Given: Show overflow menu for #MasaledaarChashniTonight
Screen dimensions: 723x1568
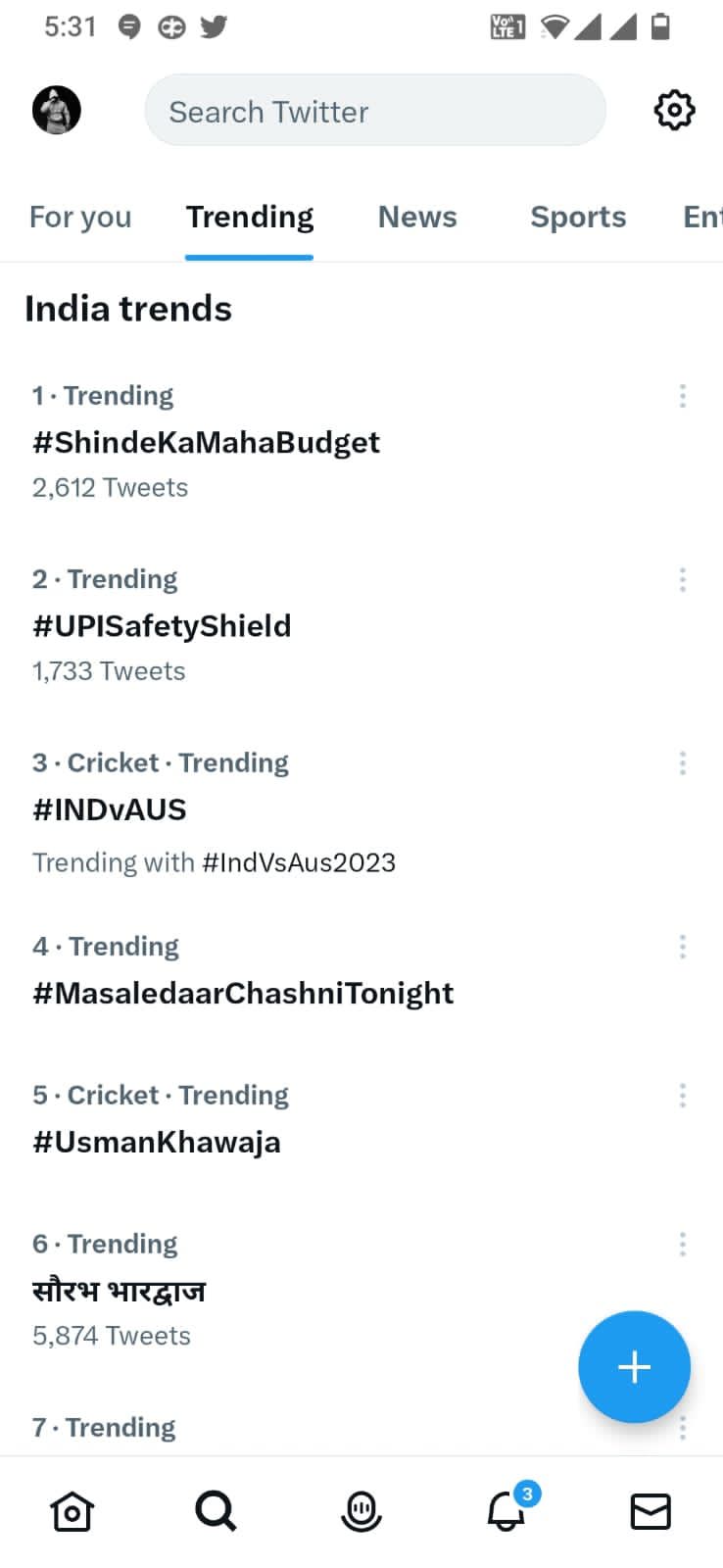Looking at the screenshot, I should (682, 947).
